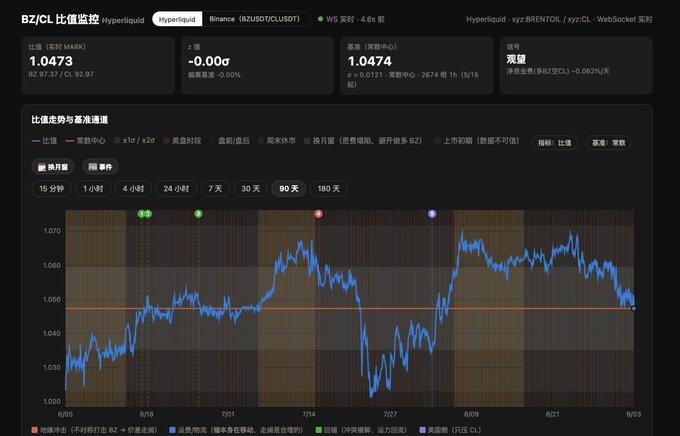680x436 pixels.
Task: Toggle the 换月窗 calendar button
Action: coord(53,167)
